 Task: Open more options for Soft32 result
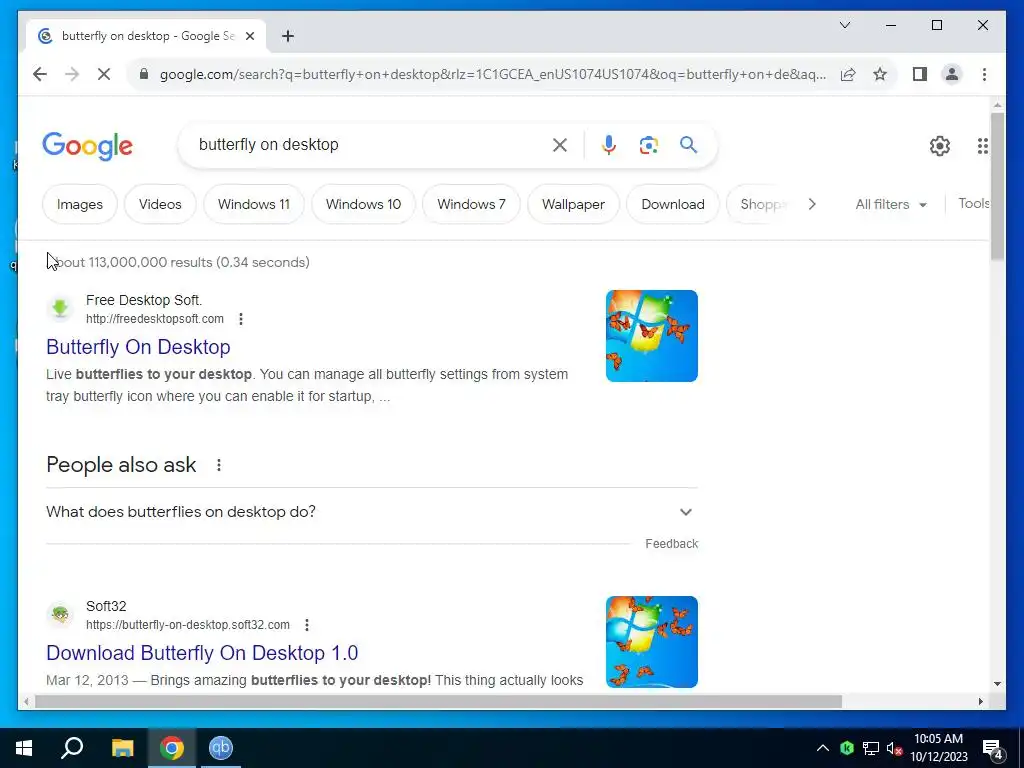307,625
